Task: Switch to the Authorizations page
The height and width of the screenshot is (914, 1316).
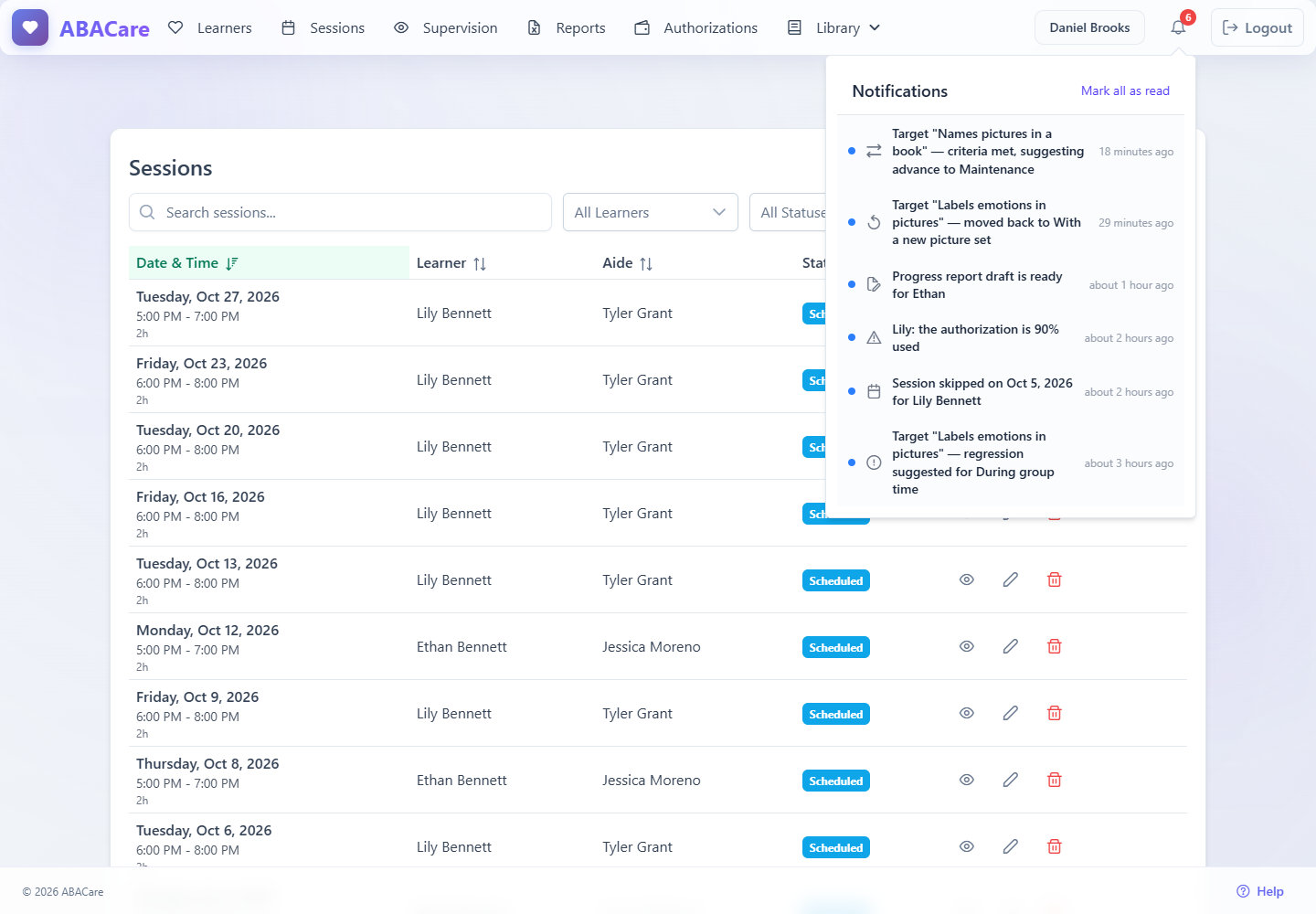Action: [696, 28]
